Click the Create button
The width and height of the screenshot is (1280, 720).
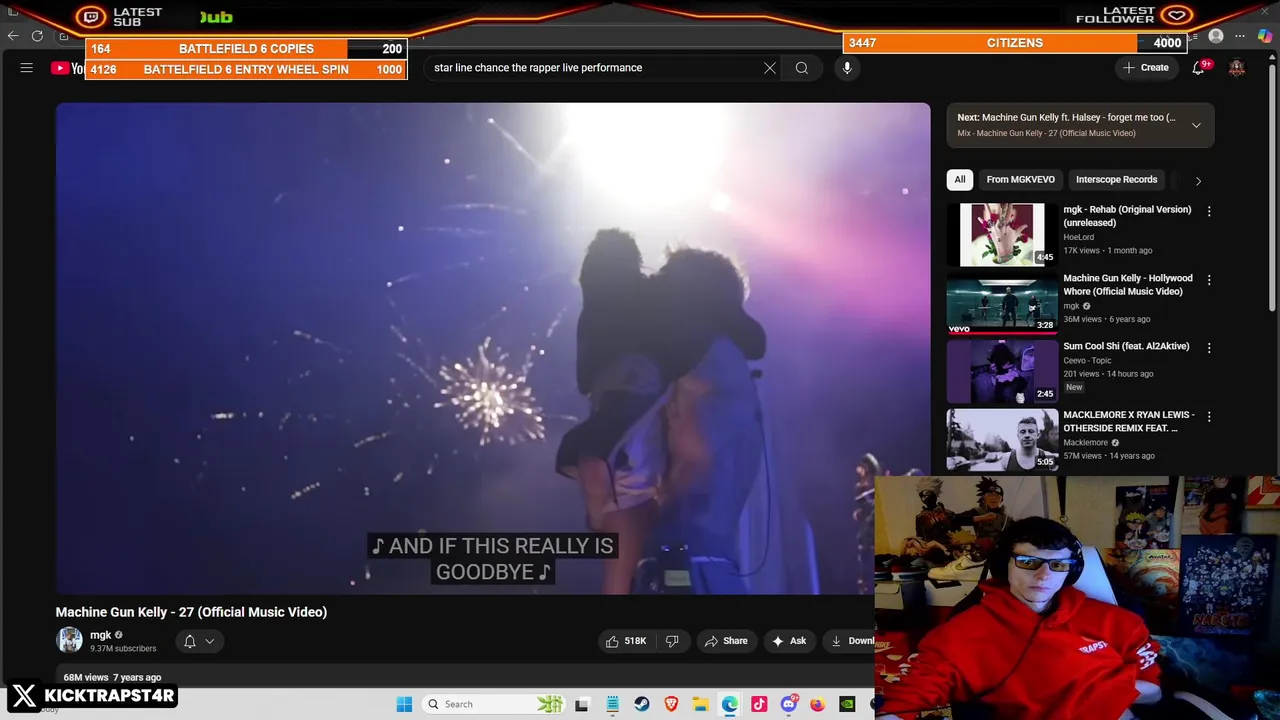(1146, 68)
